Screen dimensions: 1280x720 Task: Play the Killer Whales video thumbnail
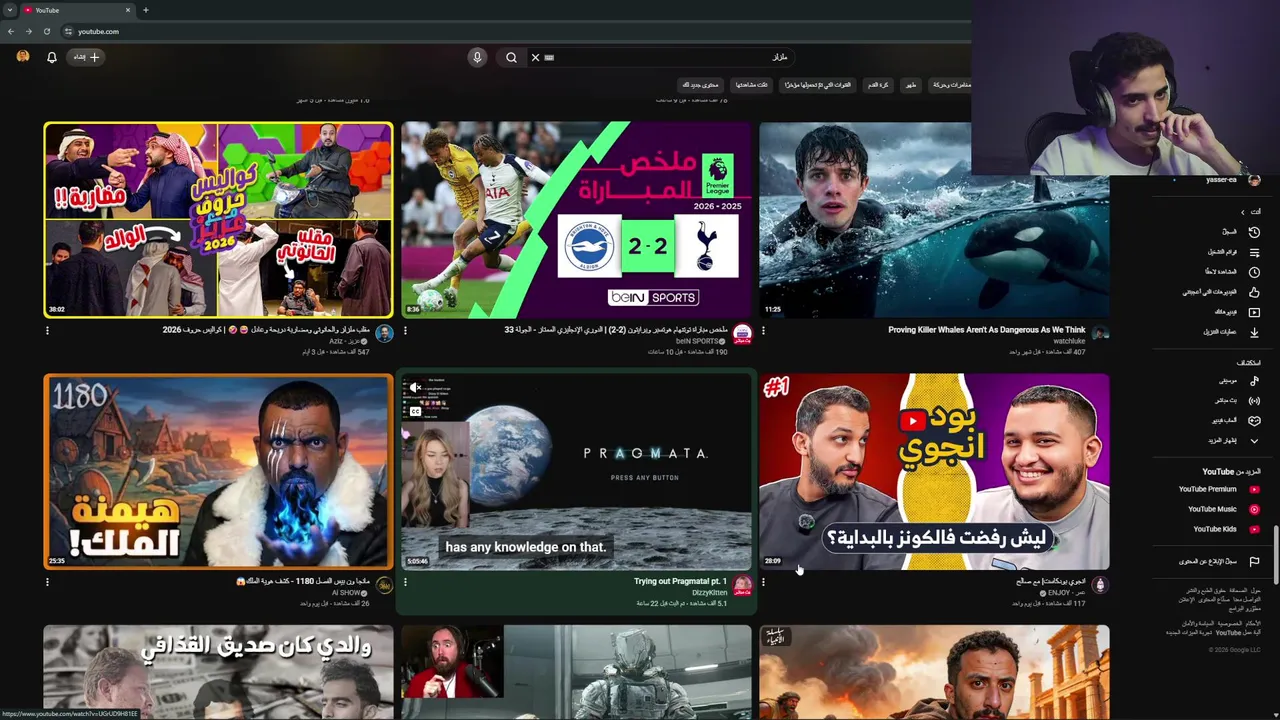[934, 220]
